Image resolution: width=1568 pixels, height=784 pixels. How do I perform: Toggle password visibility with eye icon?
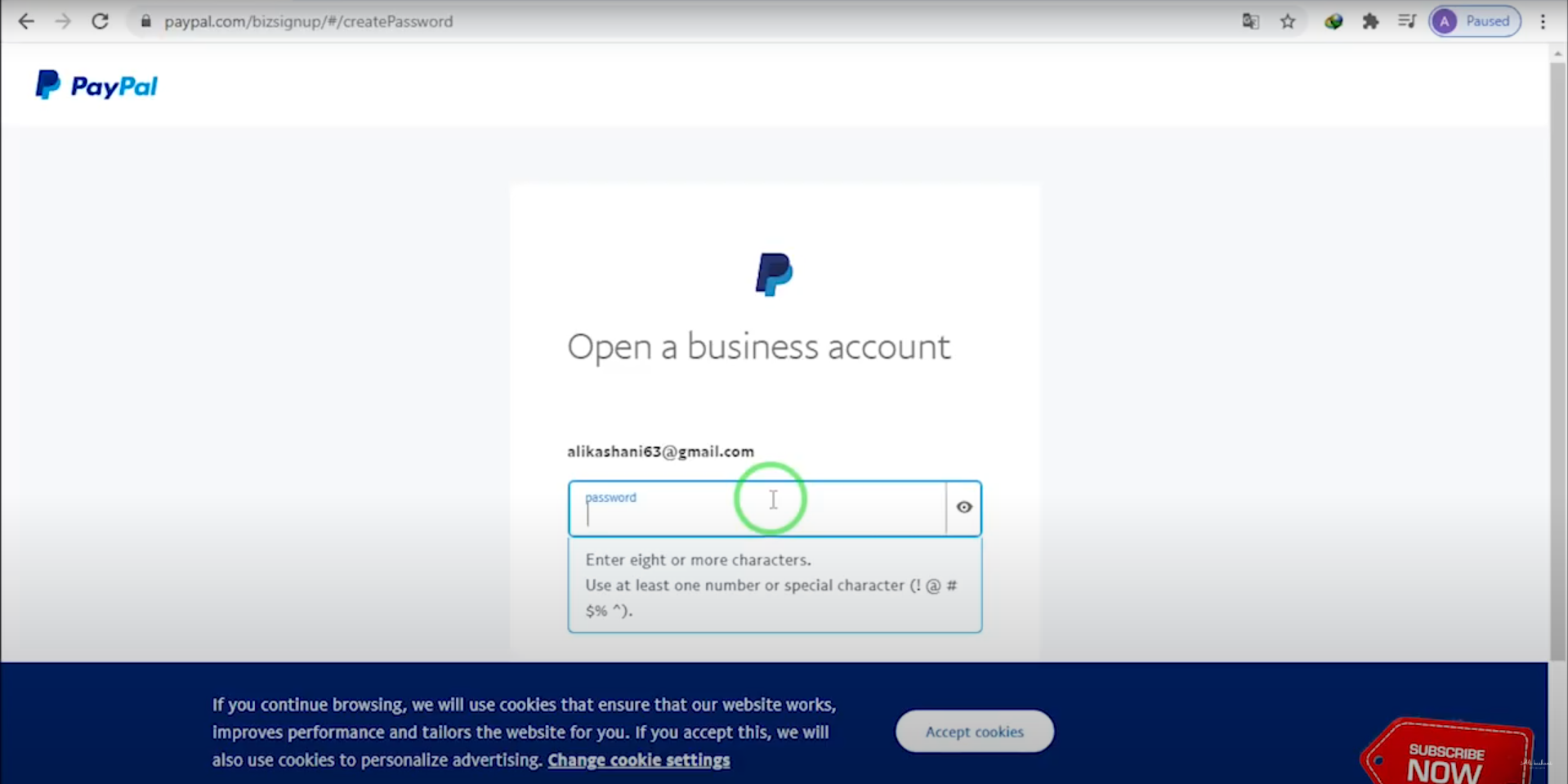tap(964, 508)
